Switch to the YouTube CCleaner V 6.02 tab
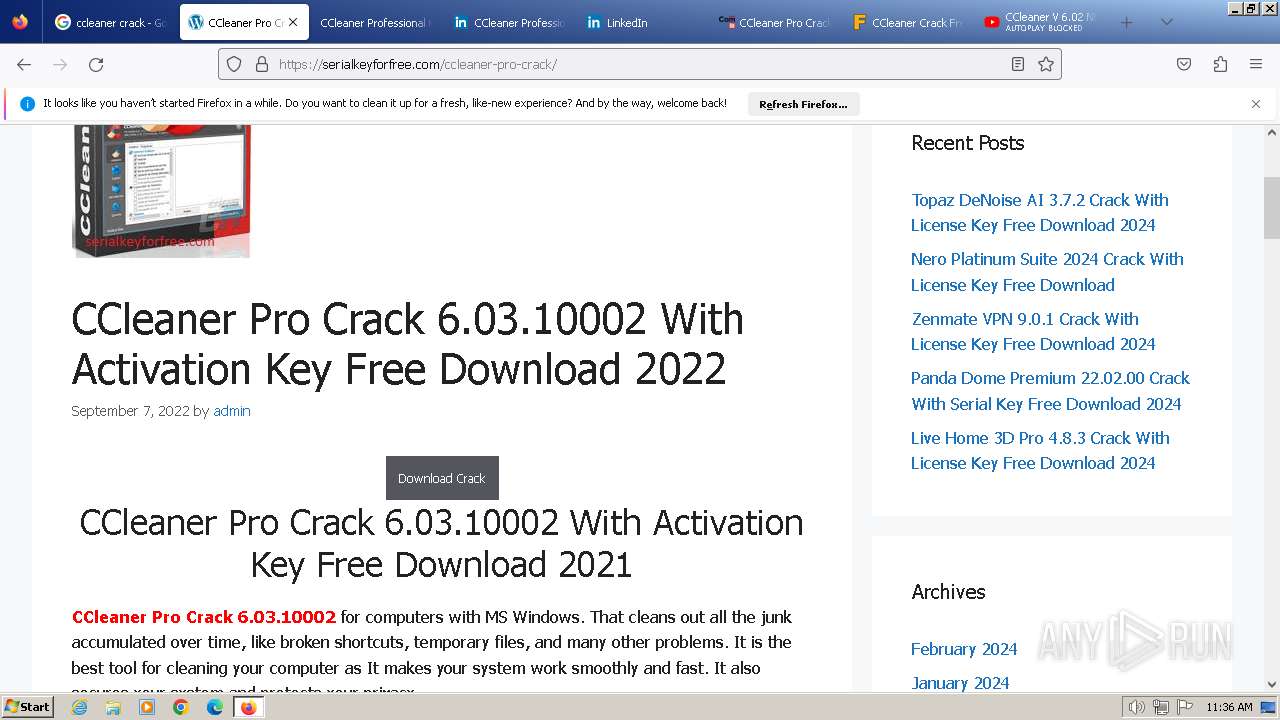 click(x=1040, y=22)
